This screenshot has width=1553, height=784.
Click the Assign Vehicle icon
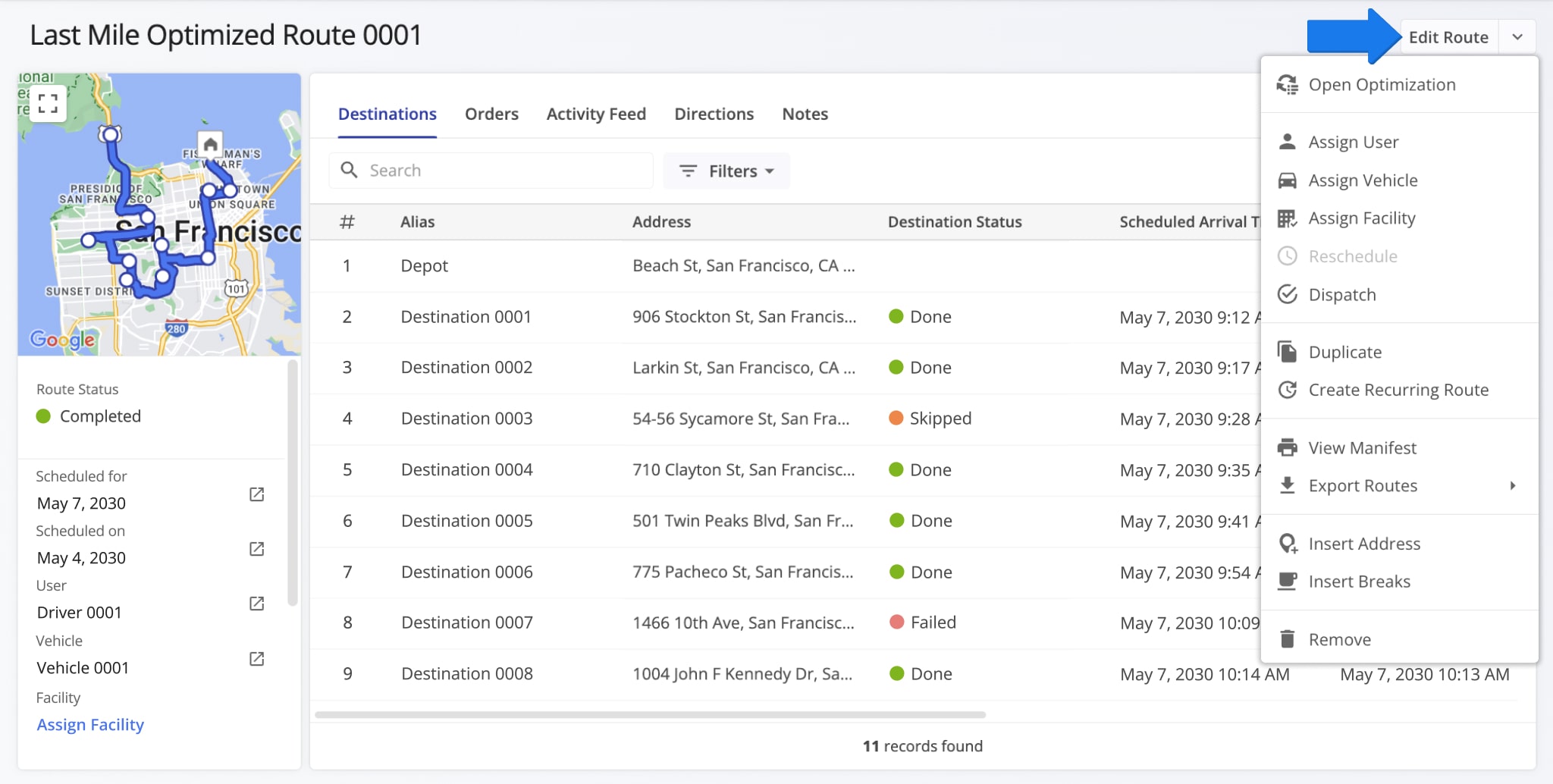click(x=1287, y=180)
